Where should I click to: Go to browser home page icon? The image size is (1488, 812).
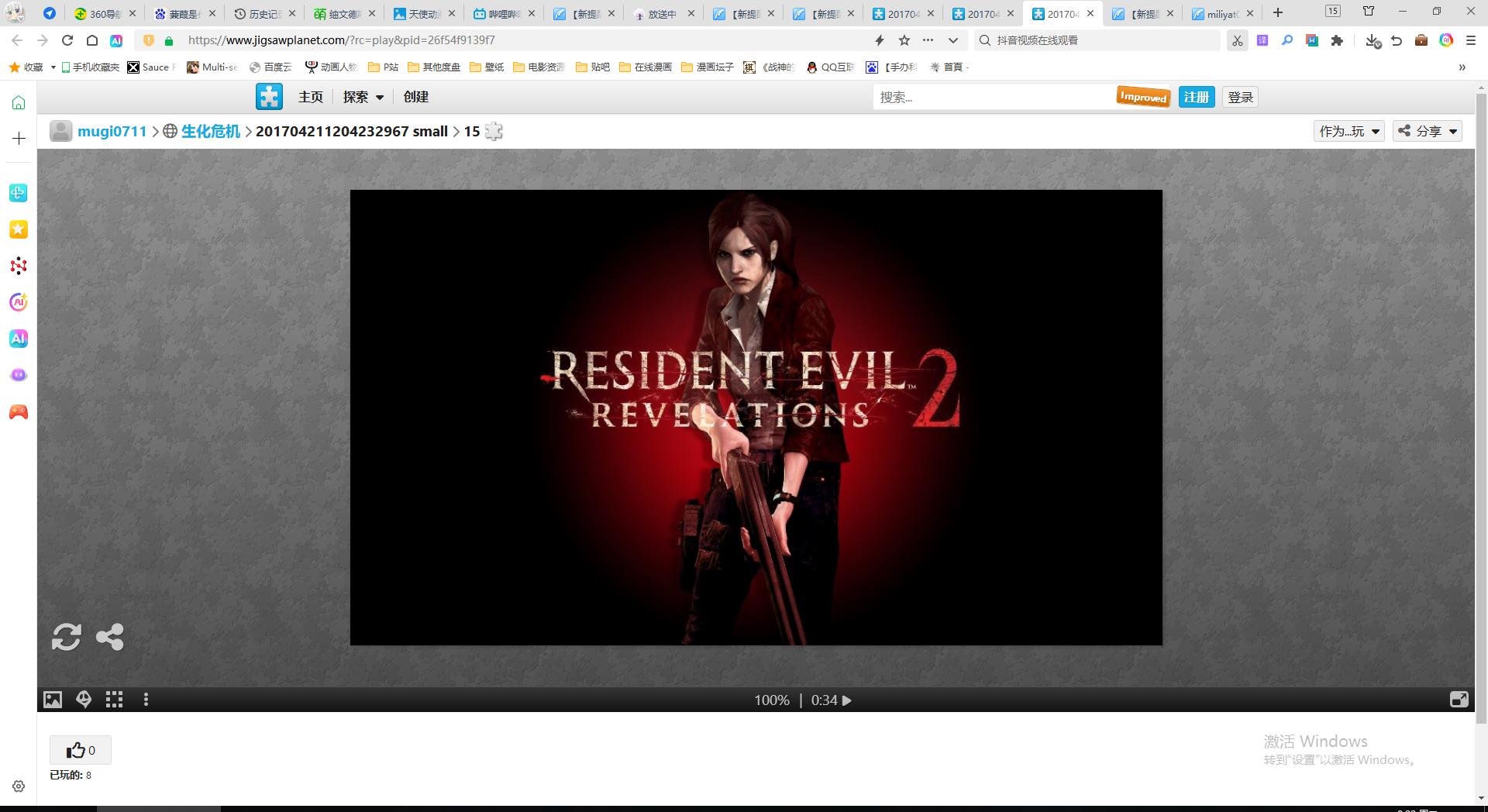coord(91,40)
